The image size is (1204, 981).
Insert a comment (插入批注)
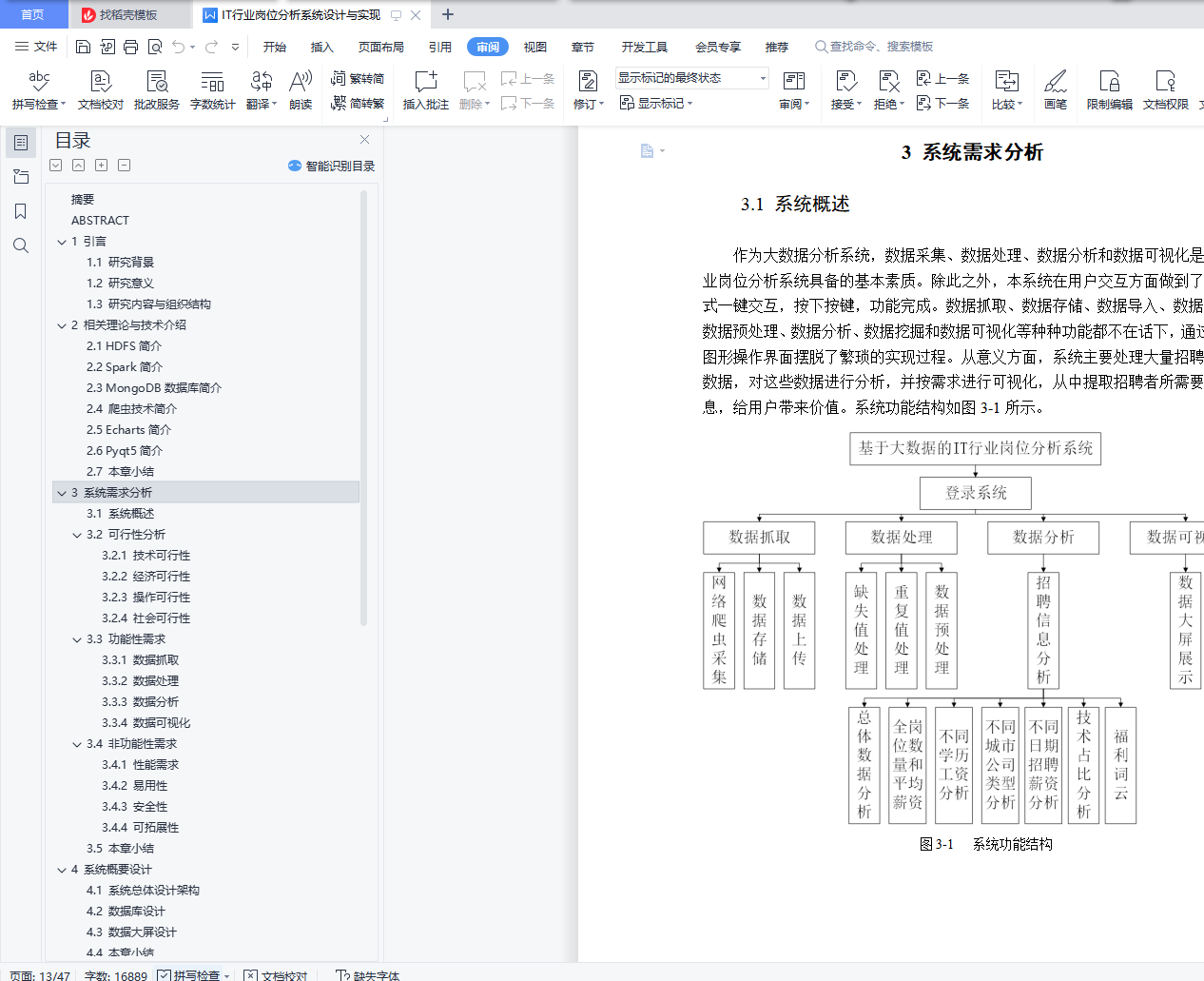click(x=426, y=90)
